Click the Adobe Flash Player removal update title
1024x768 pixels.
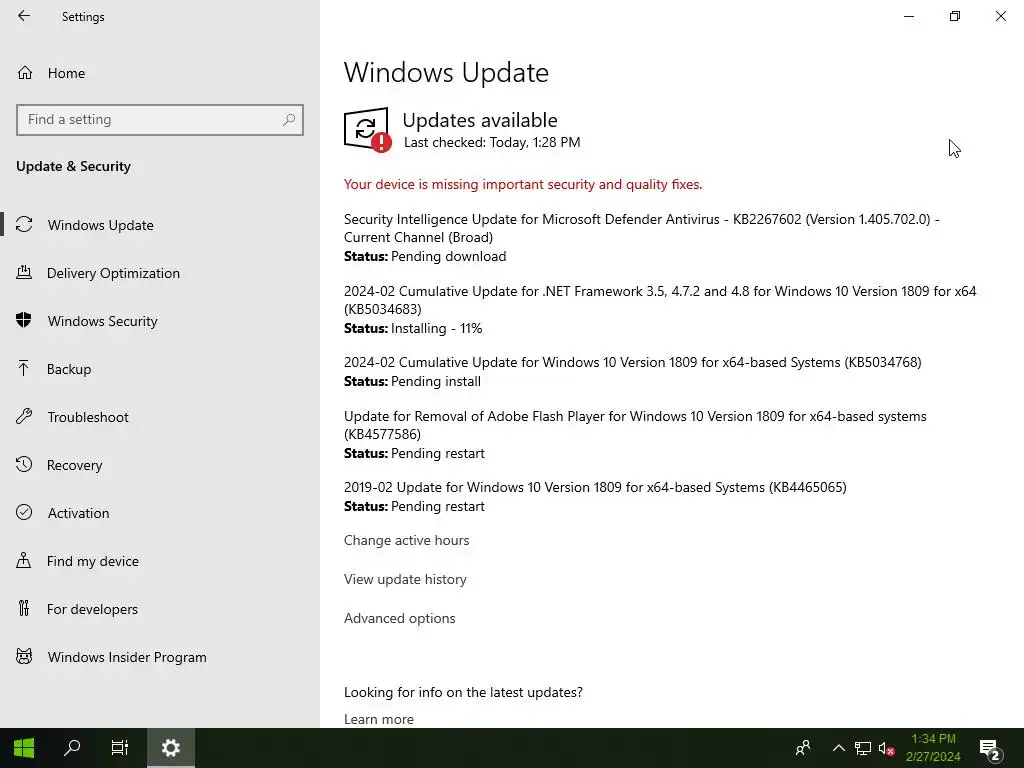635,425
